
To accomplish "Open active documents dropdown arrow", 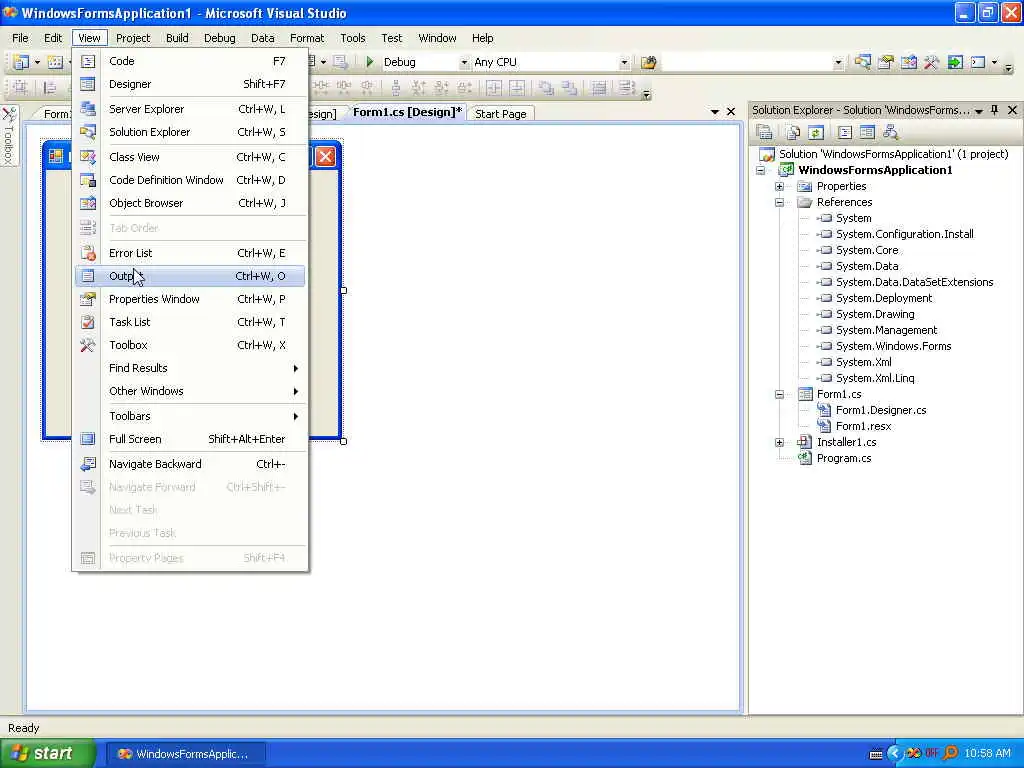I will tap(714, 112).
